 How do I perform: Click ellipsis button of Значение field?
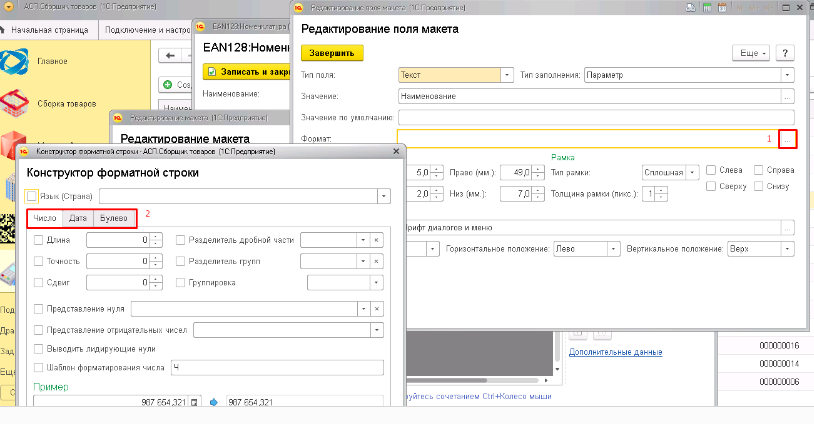coord(788,97)
